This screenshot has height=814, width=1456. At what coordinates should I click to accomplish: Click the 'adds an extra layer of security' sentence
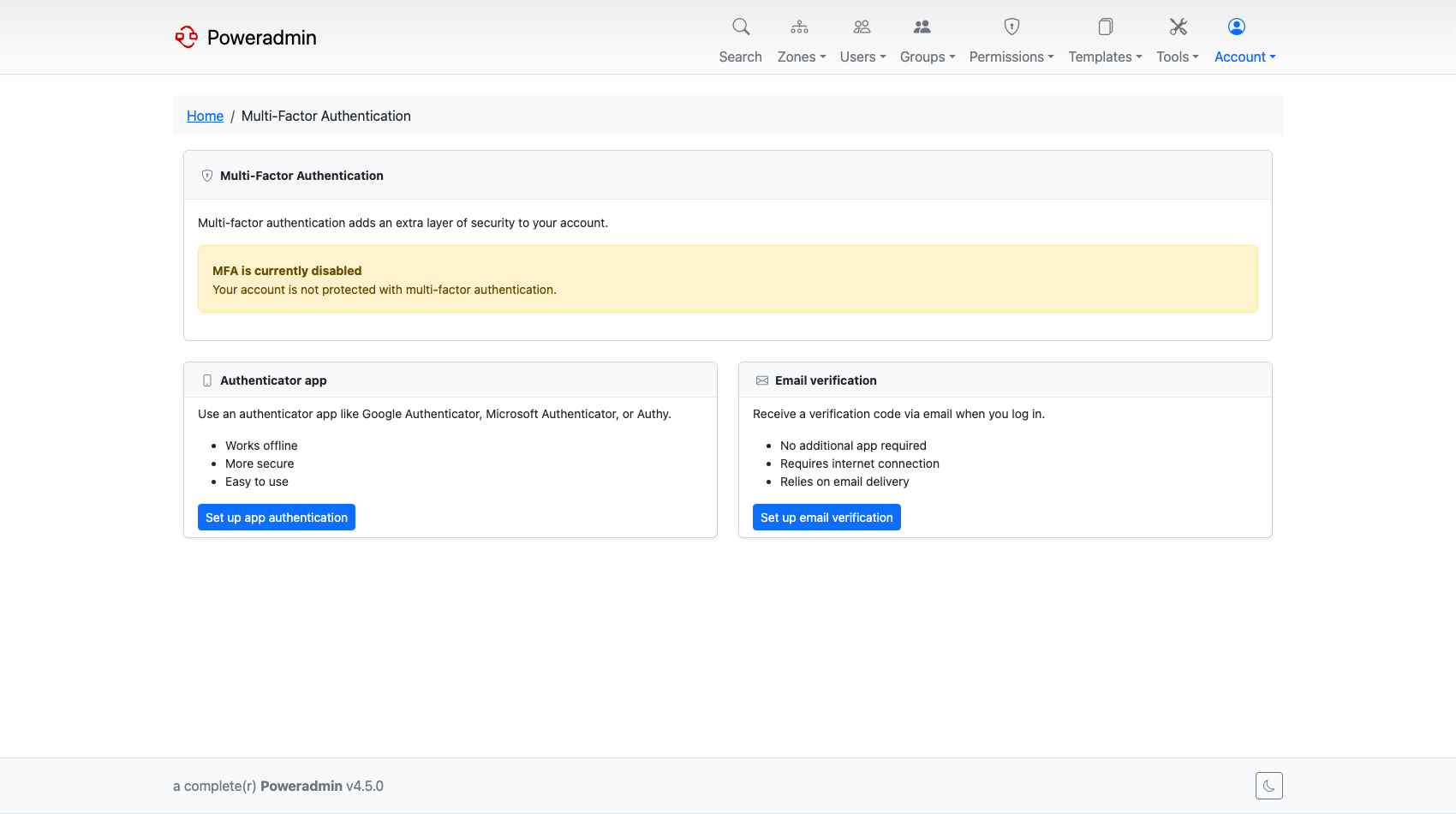tap(403, 223)
